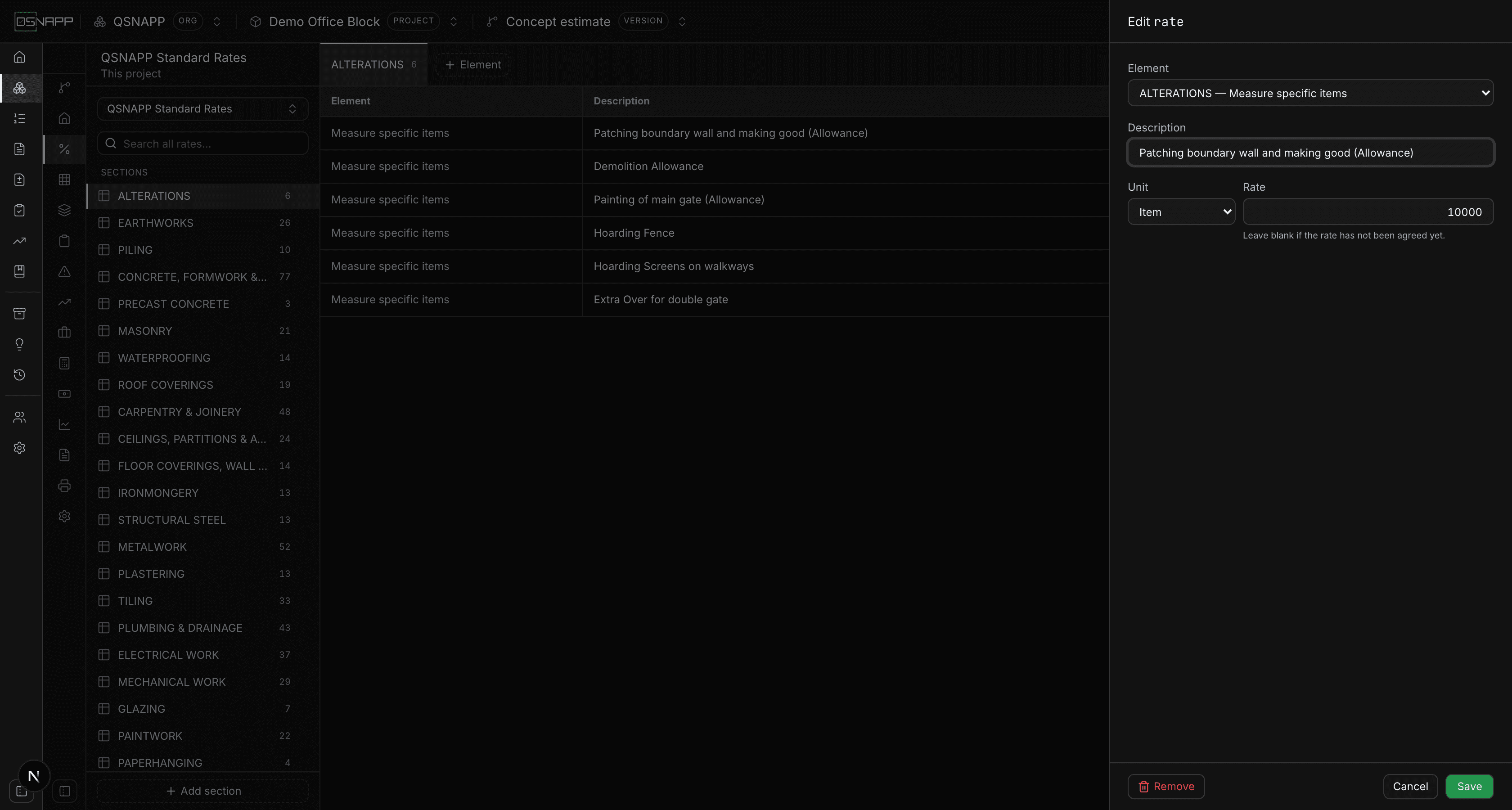Open the Concept estimate version switcher
Screen dimensions: 1512x810
[x=682, y=21]
